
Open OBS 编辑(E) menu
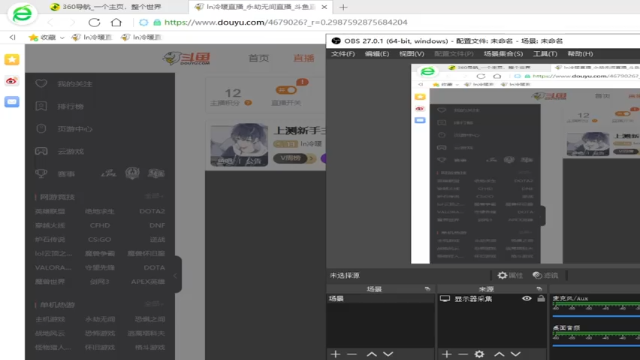click(x=377, y=54)
